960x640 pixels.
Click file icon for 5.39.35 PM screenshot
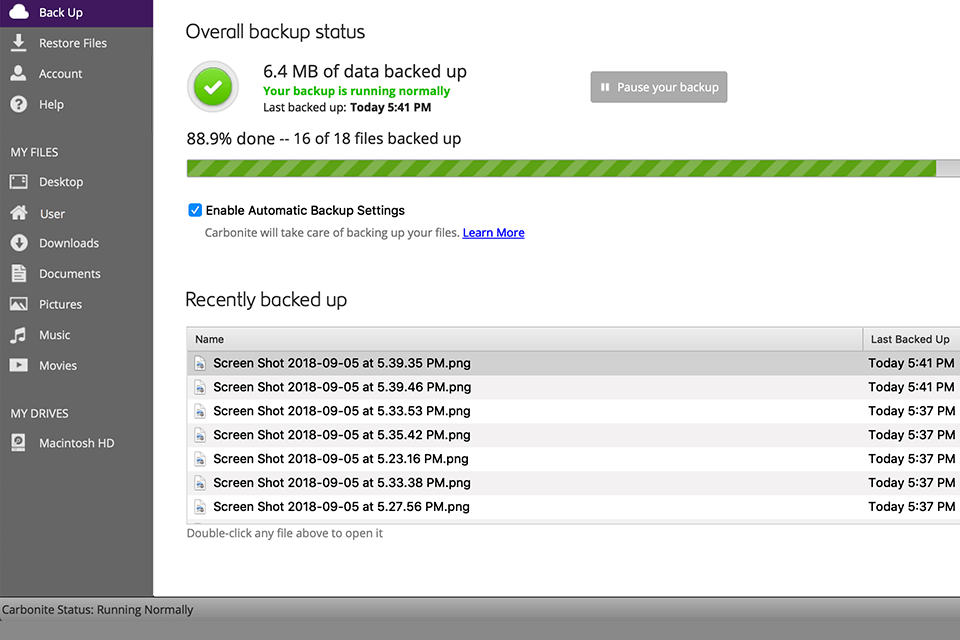[x=200, y=363]
